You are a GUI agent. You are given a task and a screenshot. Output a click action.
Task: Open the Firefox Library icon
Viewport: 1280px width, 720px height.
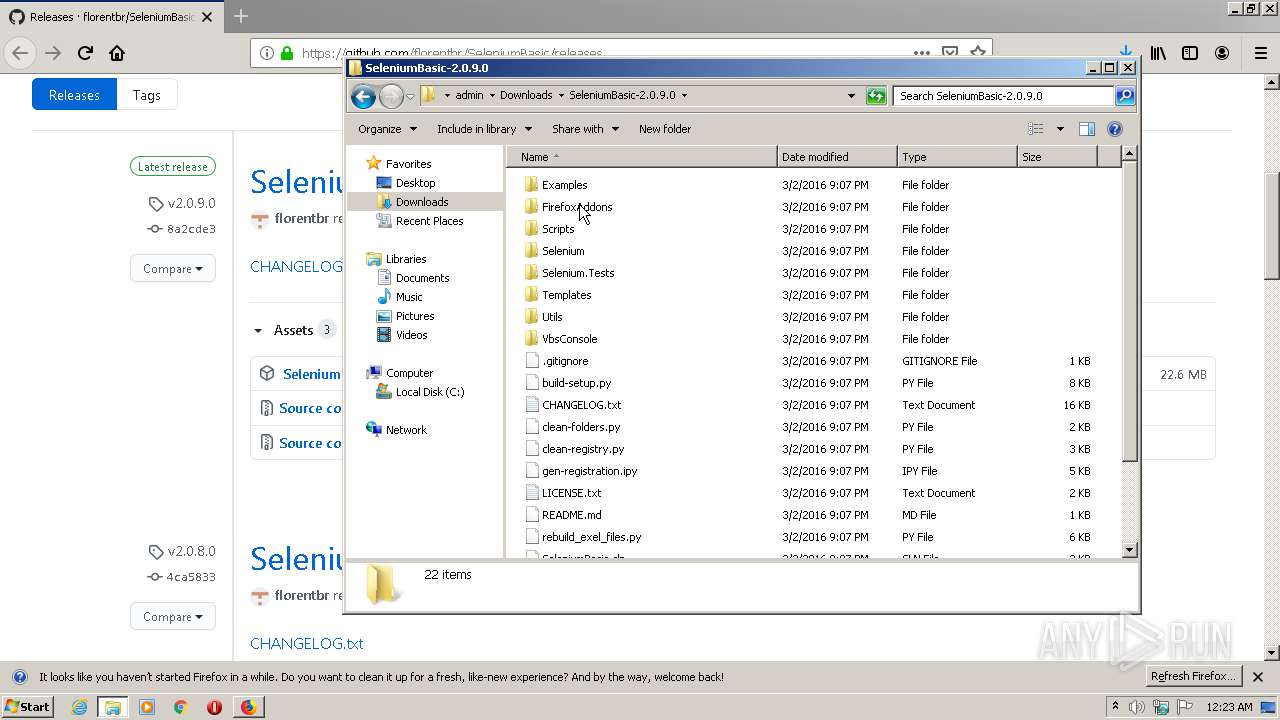coord(1158,53)
